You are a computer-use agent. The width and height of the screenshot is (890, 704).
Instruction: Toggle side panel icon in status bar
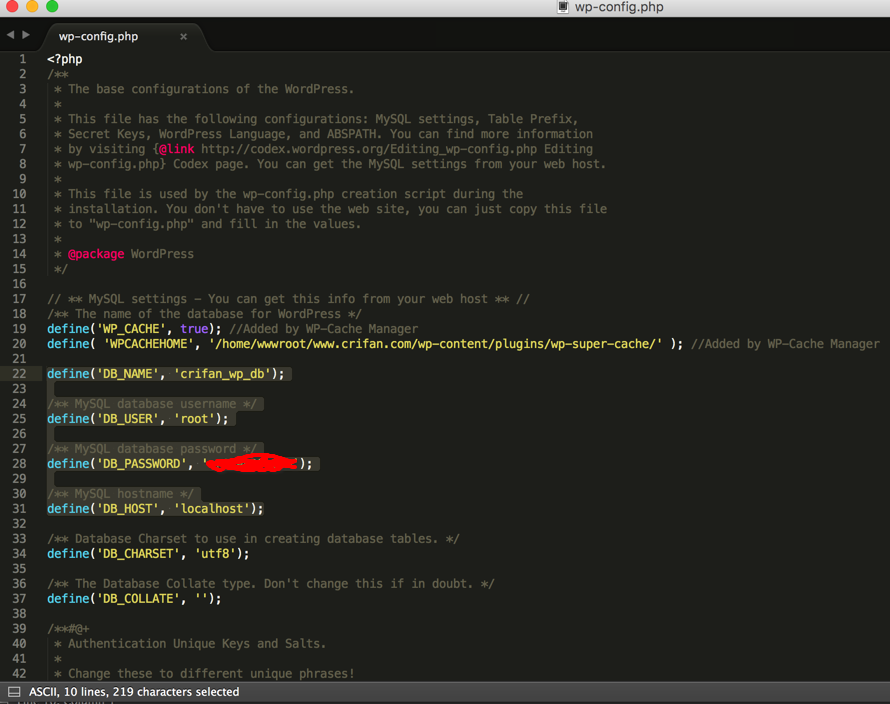(14, 692)
